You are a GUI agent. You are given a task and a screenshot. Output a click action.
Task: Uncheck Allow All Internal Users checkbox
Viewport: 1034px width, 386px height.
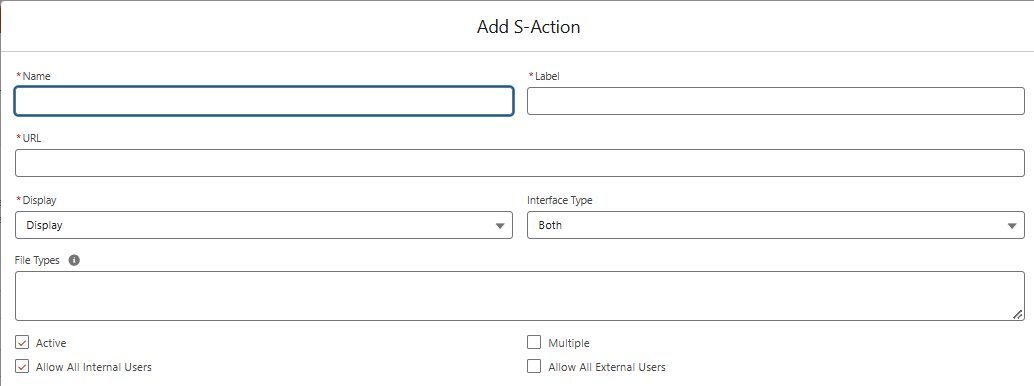coord(22,367)
